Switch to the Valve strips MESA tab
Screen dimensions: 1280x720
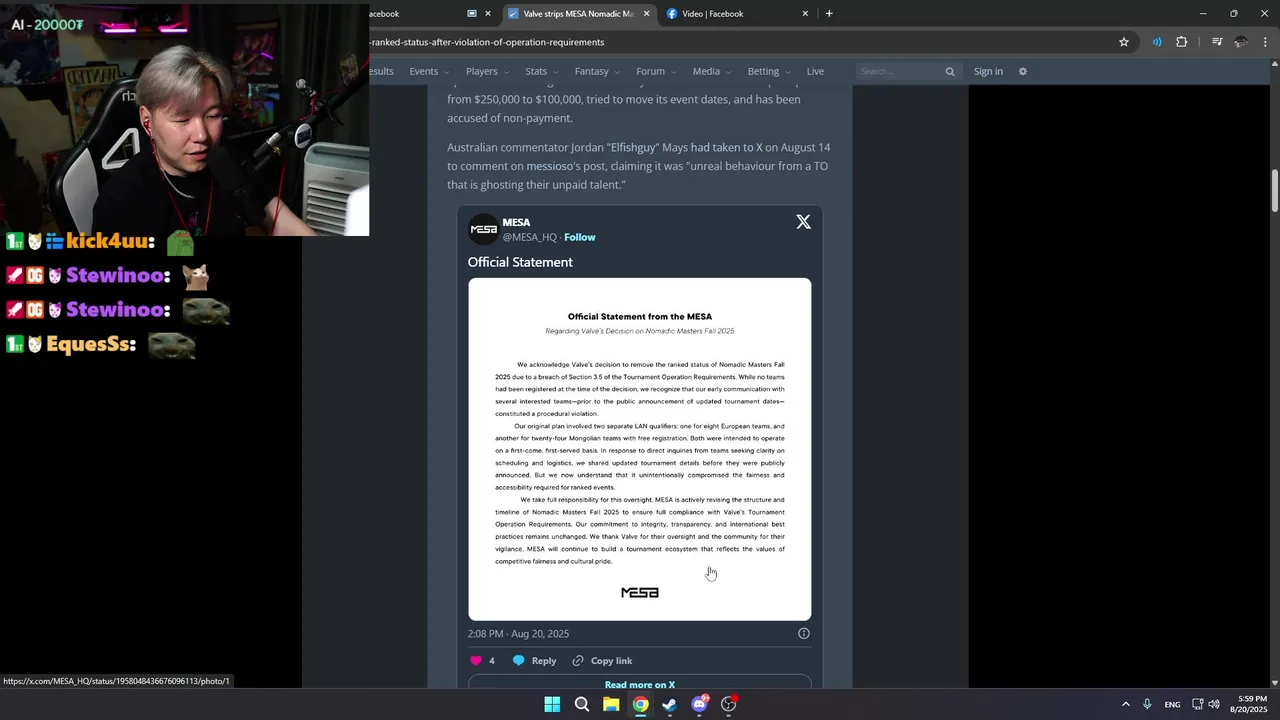[578, 14]
